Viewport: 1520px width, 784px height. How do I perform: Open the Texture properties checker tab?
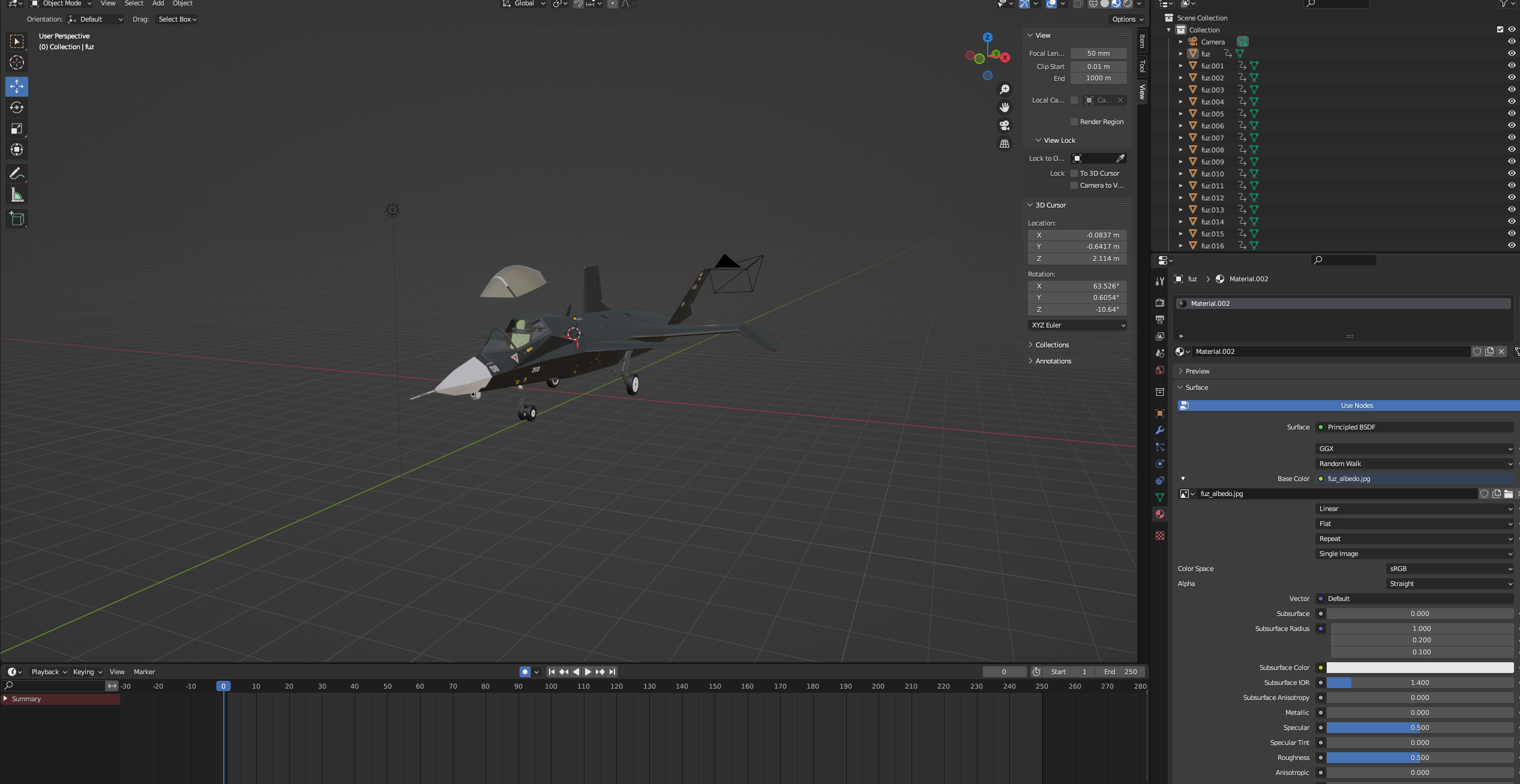[x=1160, y=536]
